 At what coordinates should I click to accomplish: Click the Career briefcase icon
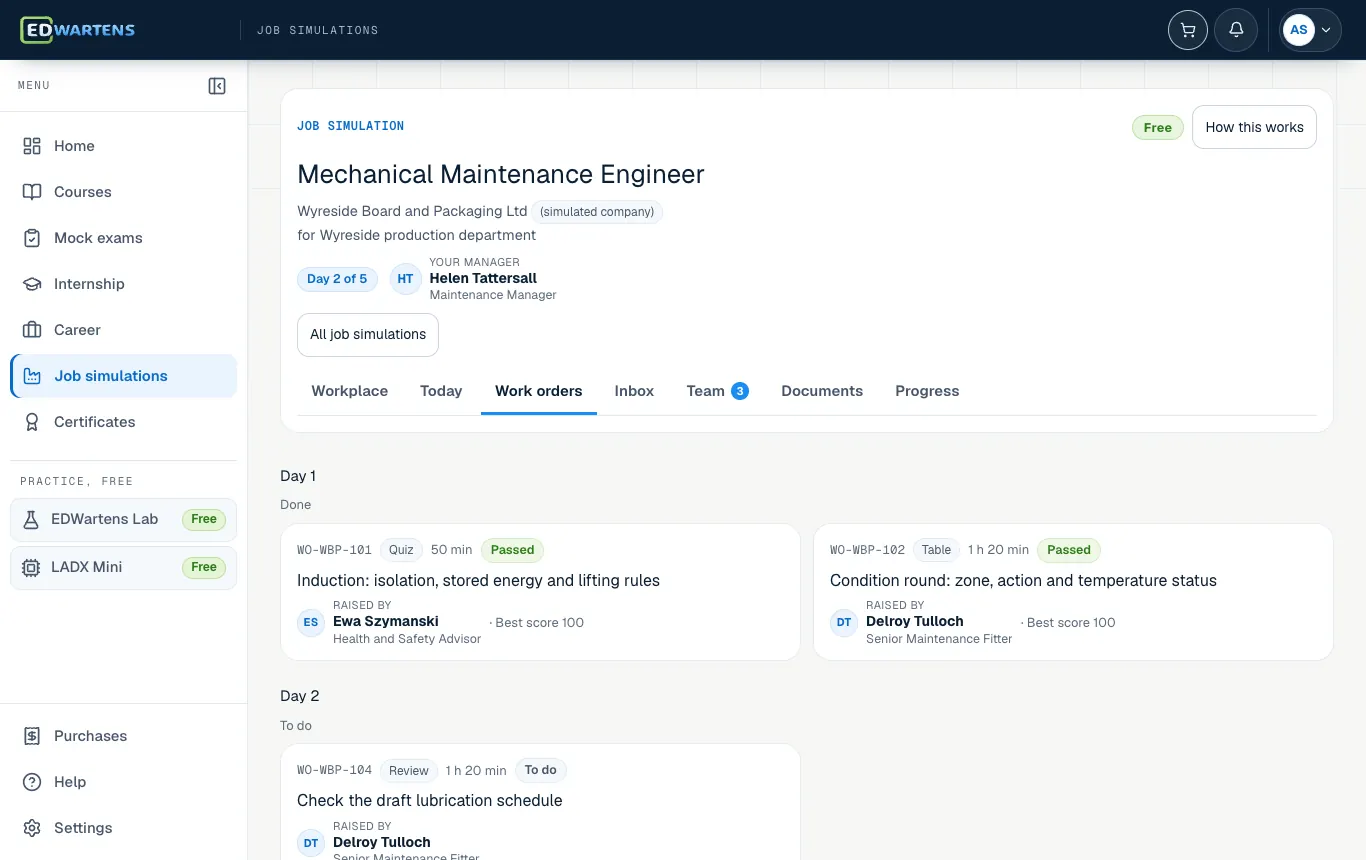(x=32, y=330)
